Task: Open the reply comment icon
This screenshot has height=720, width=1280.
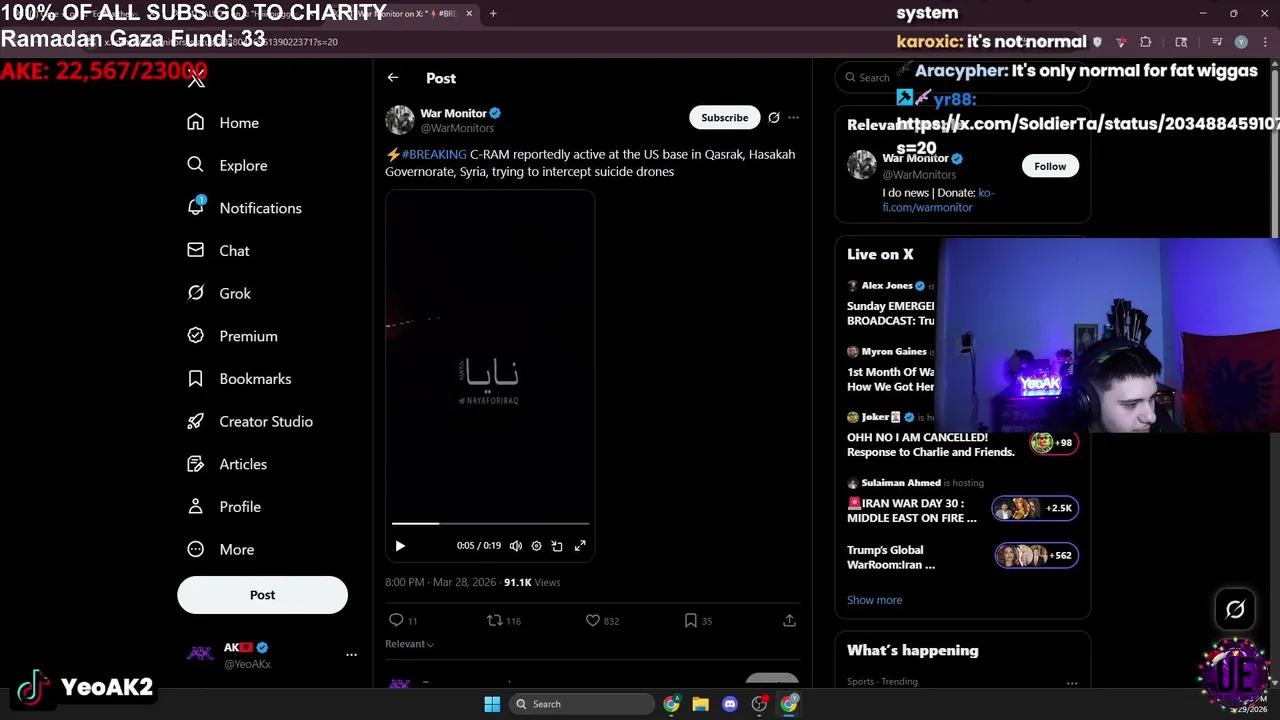Action: [x=396, y=621]
